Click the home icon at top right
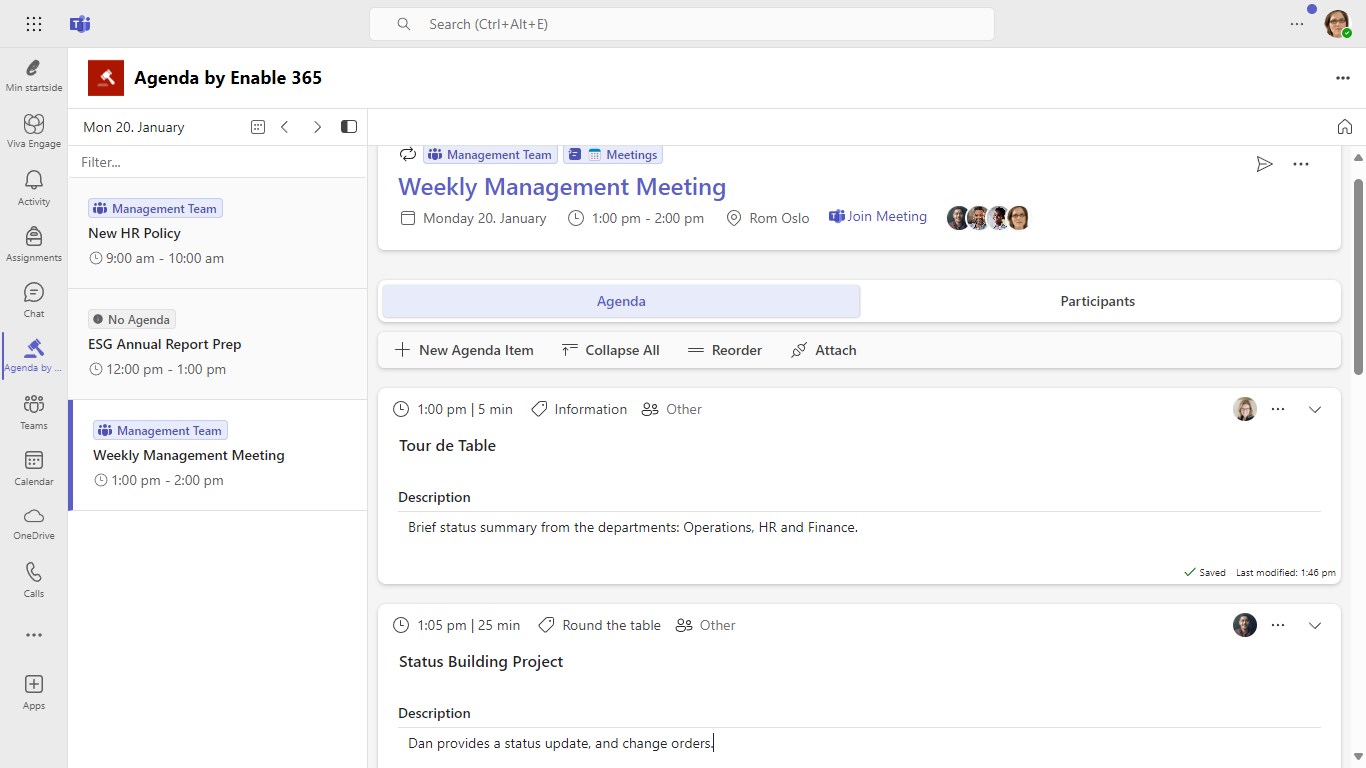 1345,127
